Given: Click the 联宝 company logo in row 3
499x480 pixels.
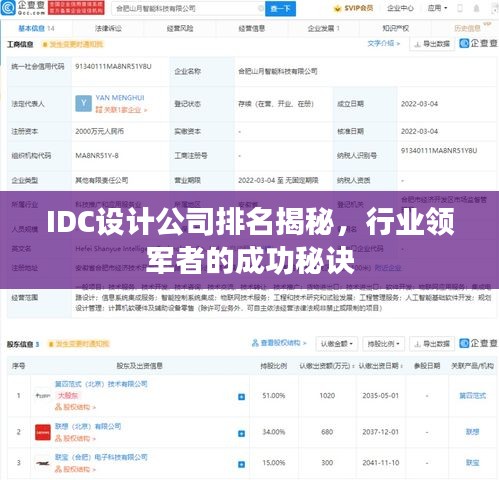Looking at the screenshot, I should [x=43, y=463].
